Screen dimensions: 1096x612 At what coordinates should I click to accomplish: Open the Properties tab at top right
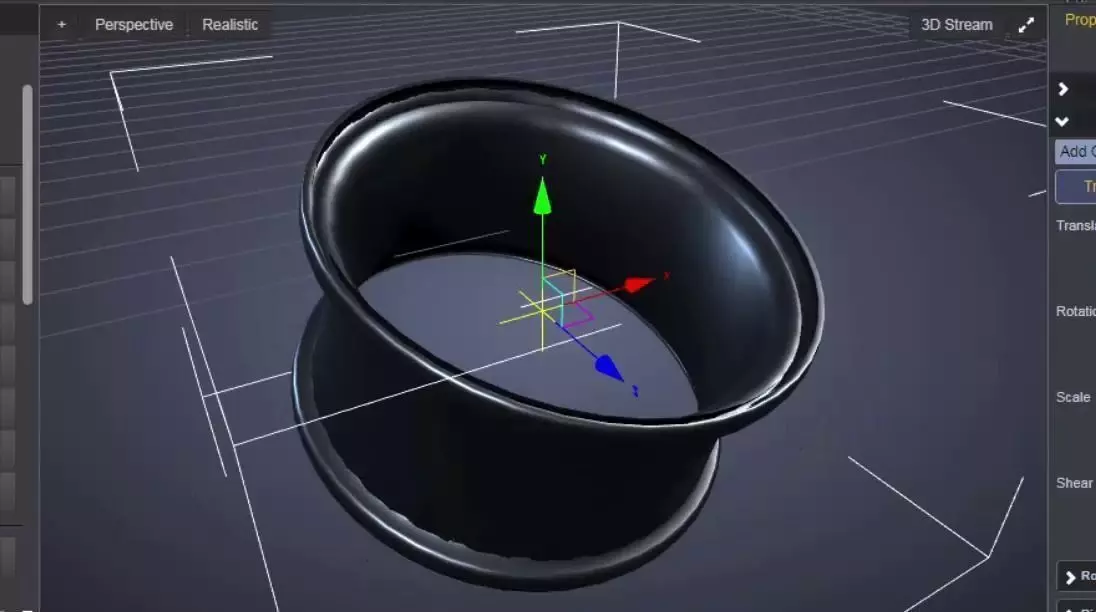[x=1080, y=20]
